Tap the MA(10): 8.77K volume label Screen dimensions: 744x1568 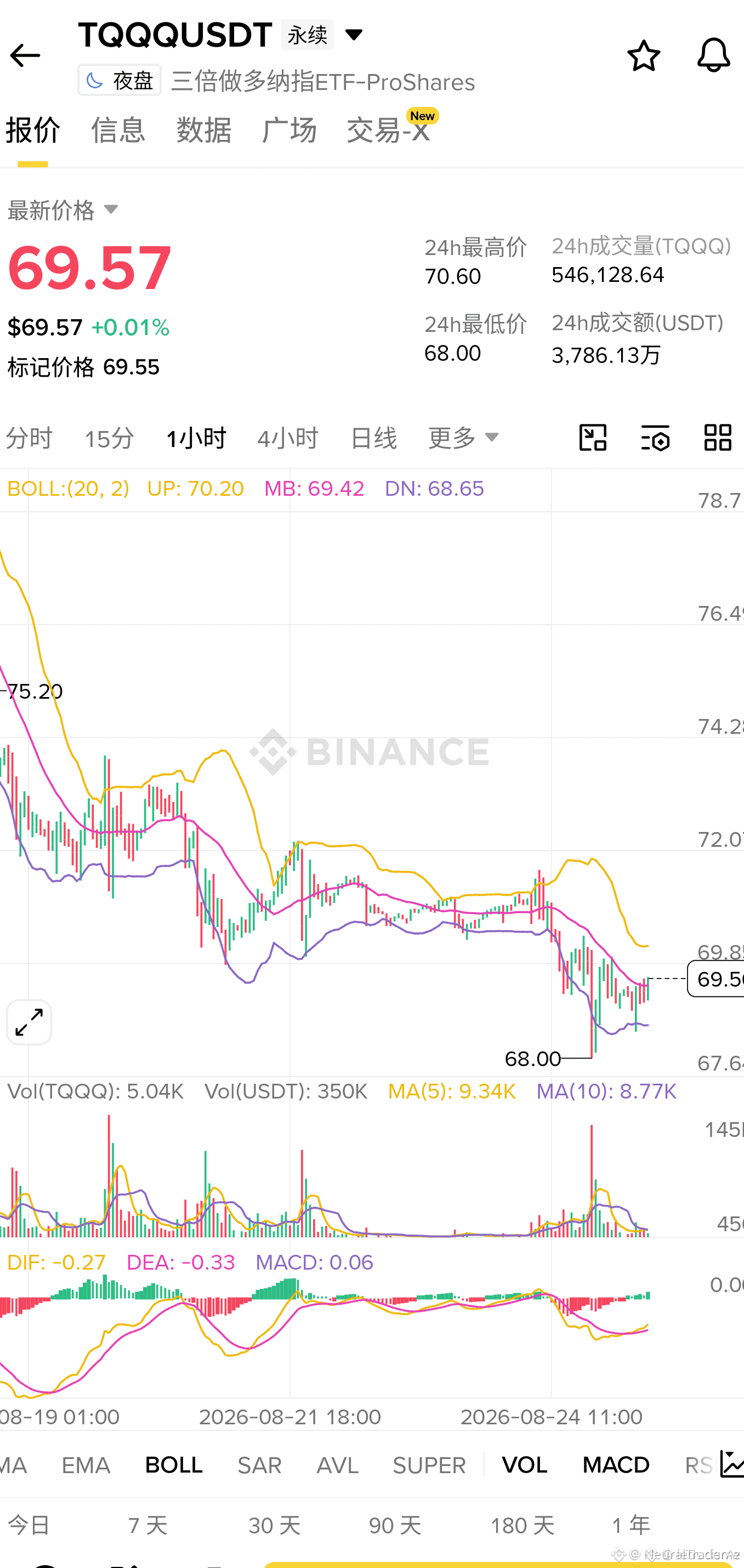606,1091
